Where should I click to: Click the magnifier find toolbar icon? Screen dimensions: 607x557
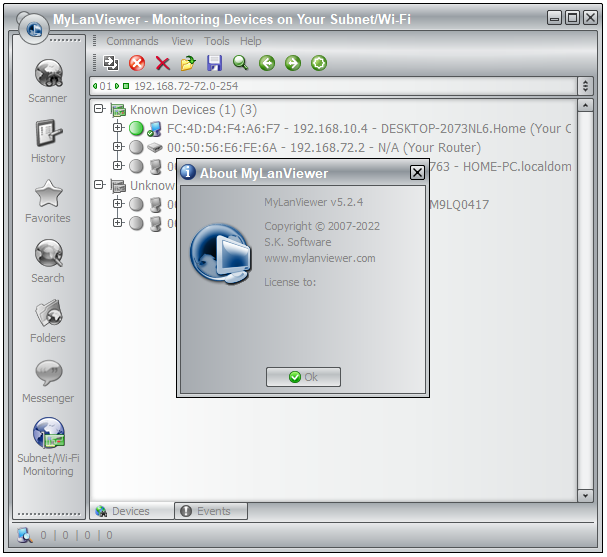click(x=240, y=63)
